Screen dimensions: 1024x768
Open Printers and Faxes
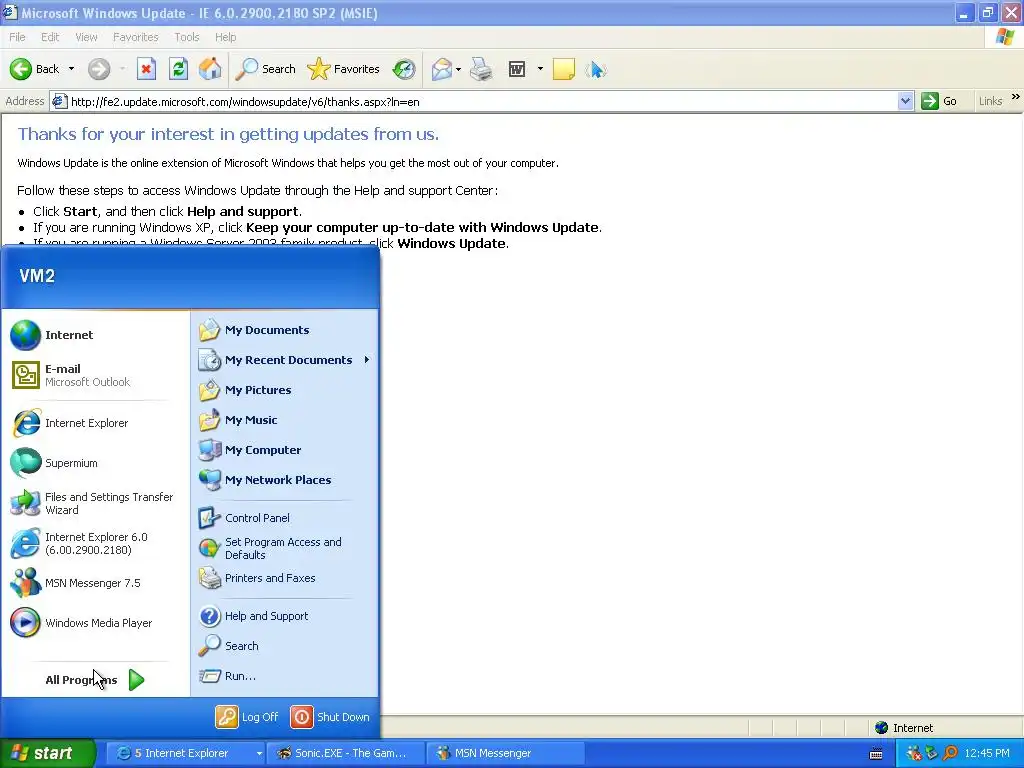pos(286,578)
